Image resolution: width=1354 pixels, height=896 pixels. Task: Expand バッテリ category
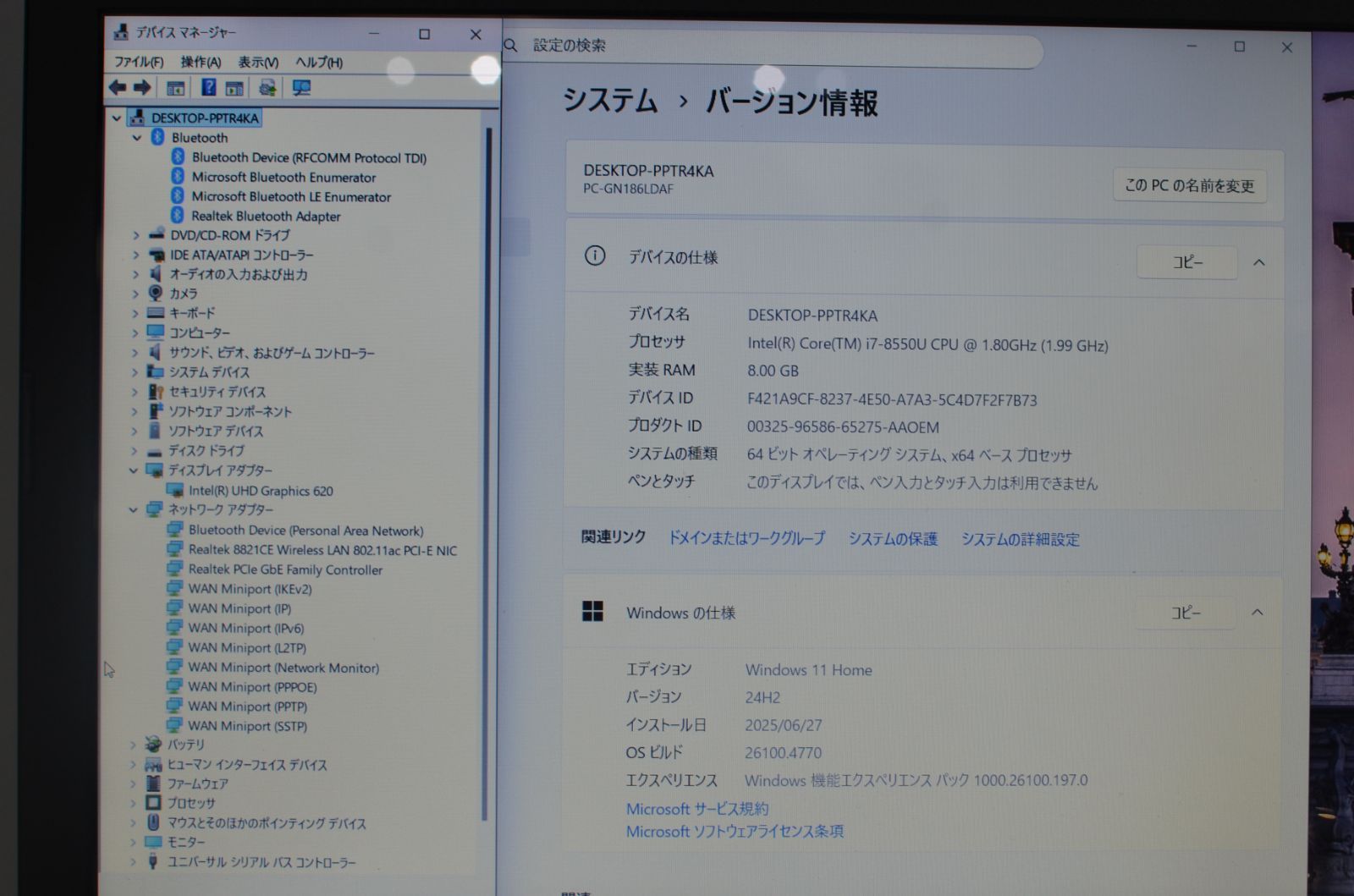point(133,745)
